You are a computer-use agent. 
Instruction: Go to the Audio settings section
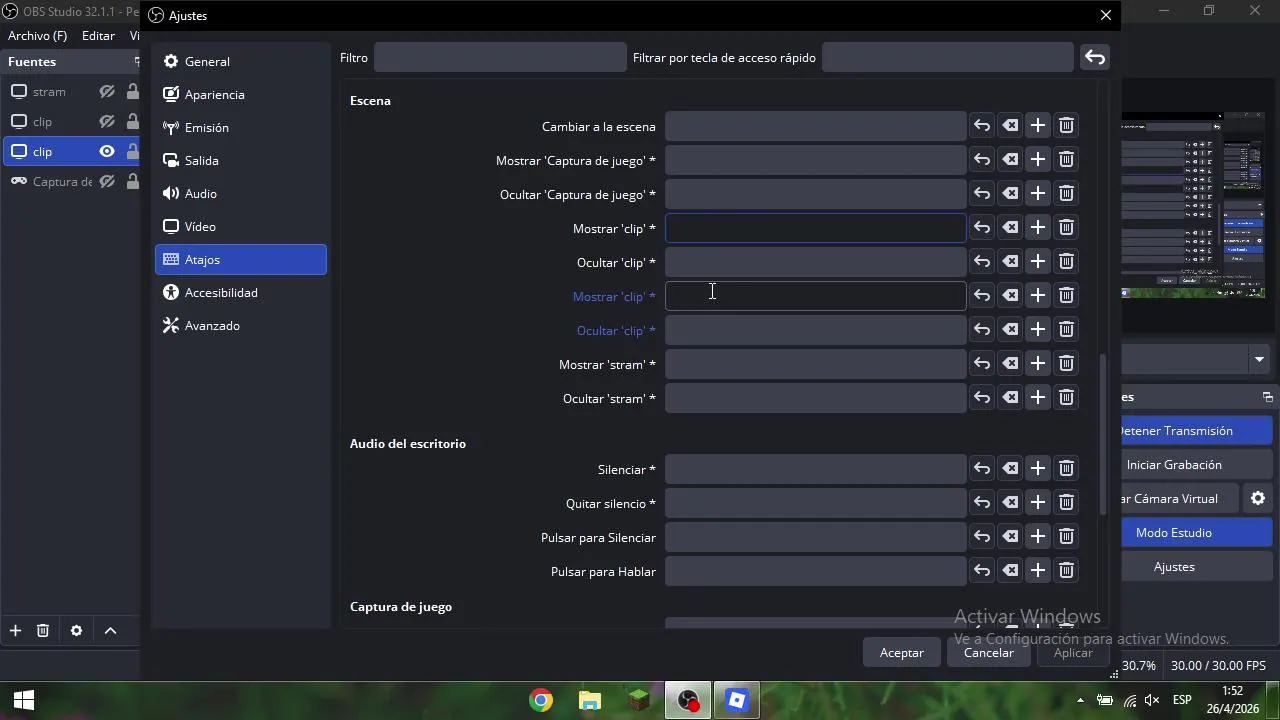[x=241, y=194]
